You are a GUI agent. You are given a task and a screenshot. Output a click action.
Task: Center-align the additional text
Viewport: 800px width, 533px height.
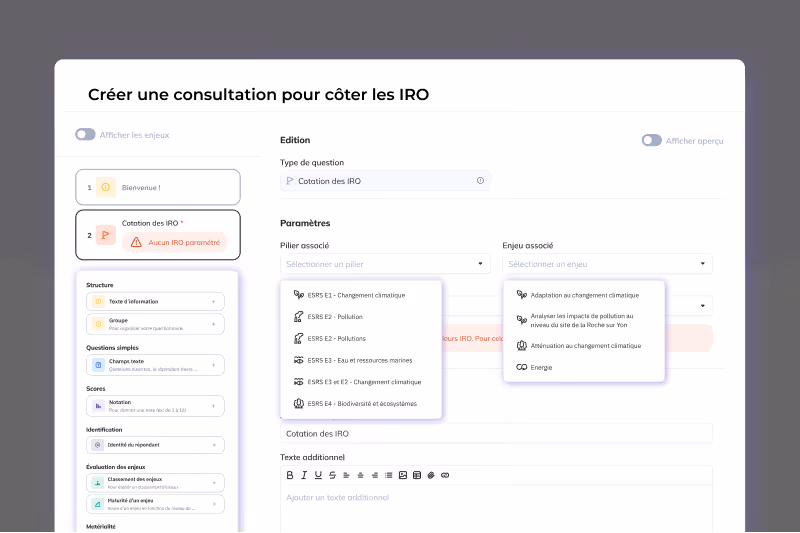click(361, 475)
